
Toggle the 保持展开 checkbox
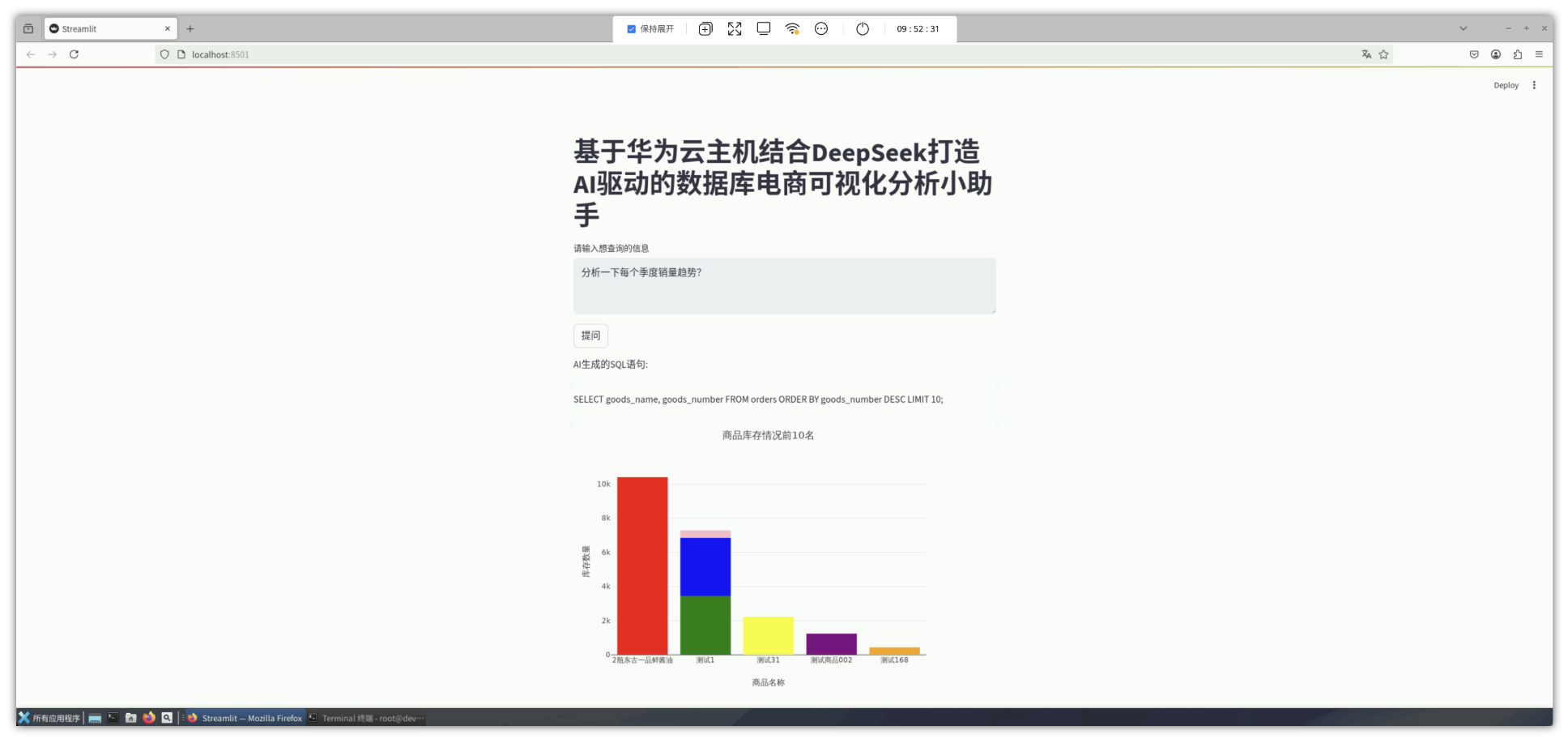[x=632, y=29]
